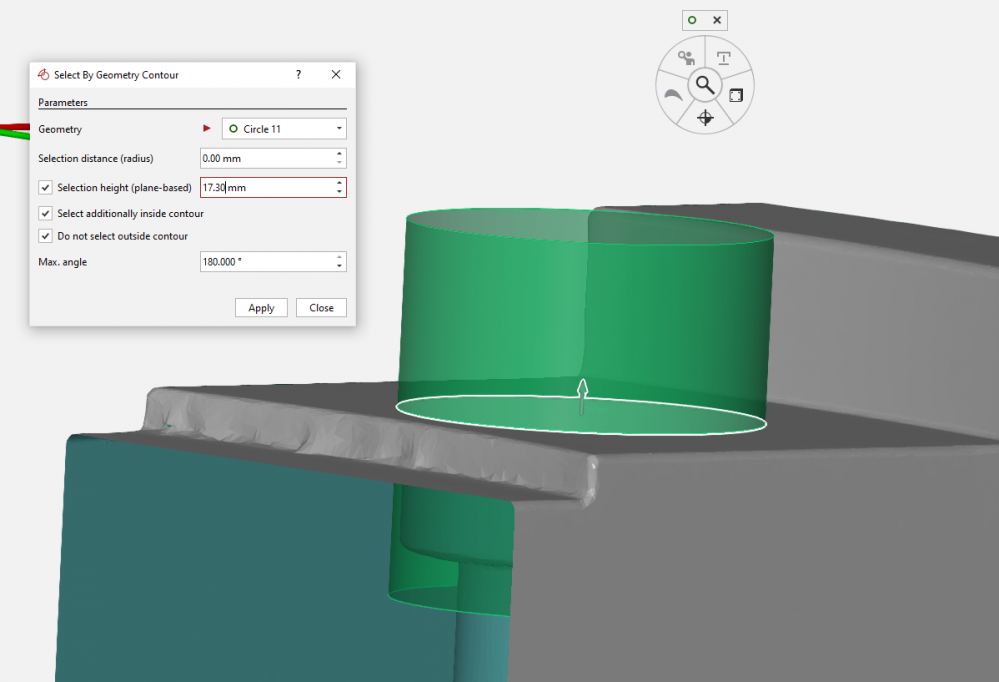Open help with the question mark button
The height and width of the screenshot is (682, 999).
click(298, 75)
